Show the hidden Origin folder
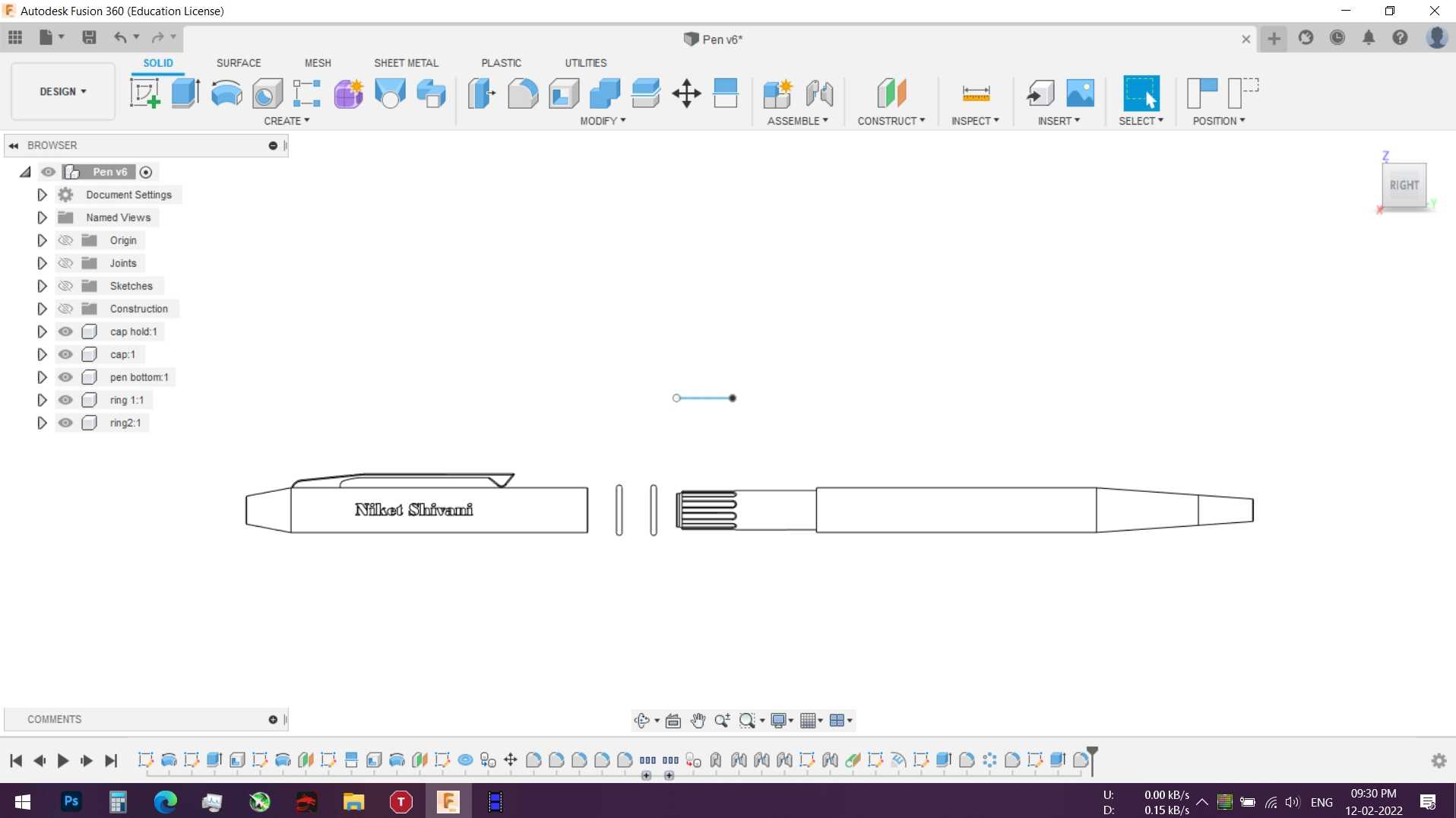This screenshot has width=1456, height=818. (66, 240)
